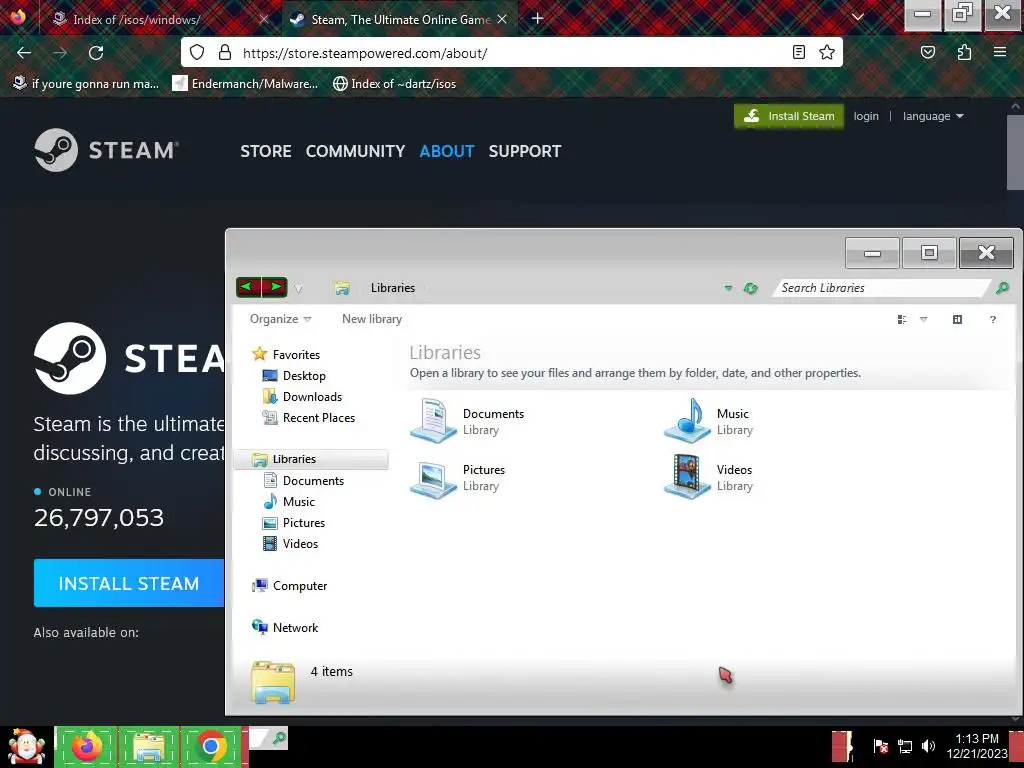
Task: Click the volume speaker tray icon
Action: (928, 746)
